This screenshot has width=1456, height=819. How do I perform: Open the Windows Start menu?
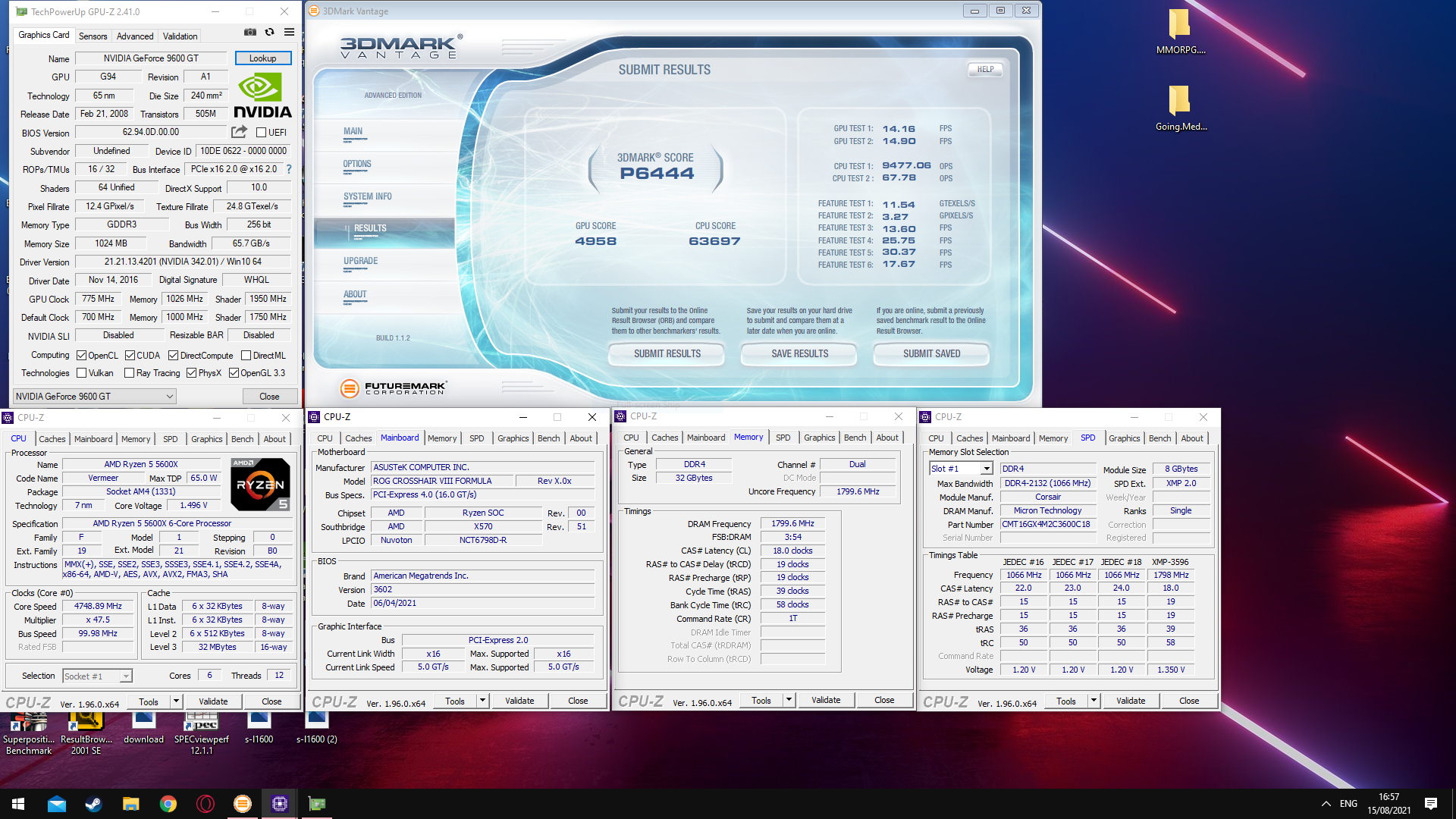click(x=18, y=804)
